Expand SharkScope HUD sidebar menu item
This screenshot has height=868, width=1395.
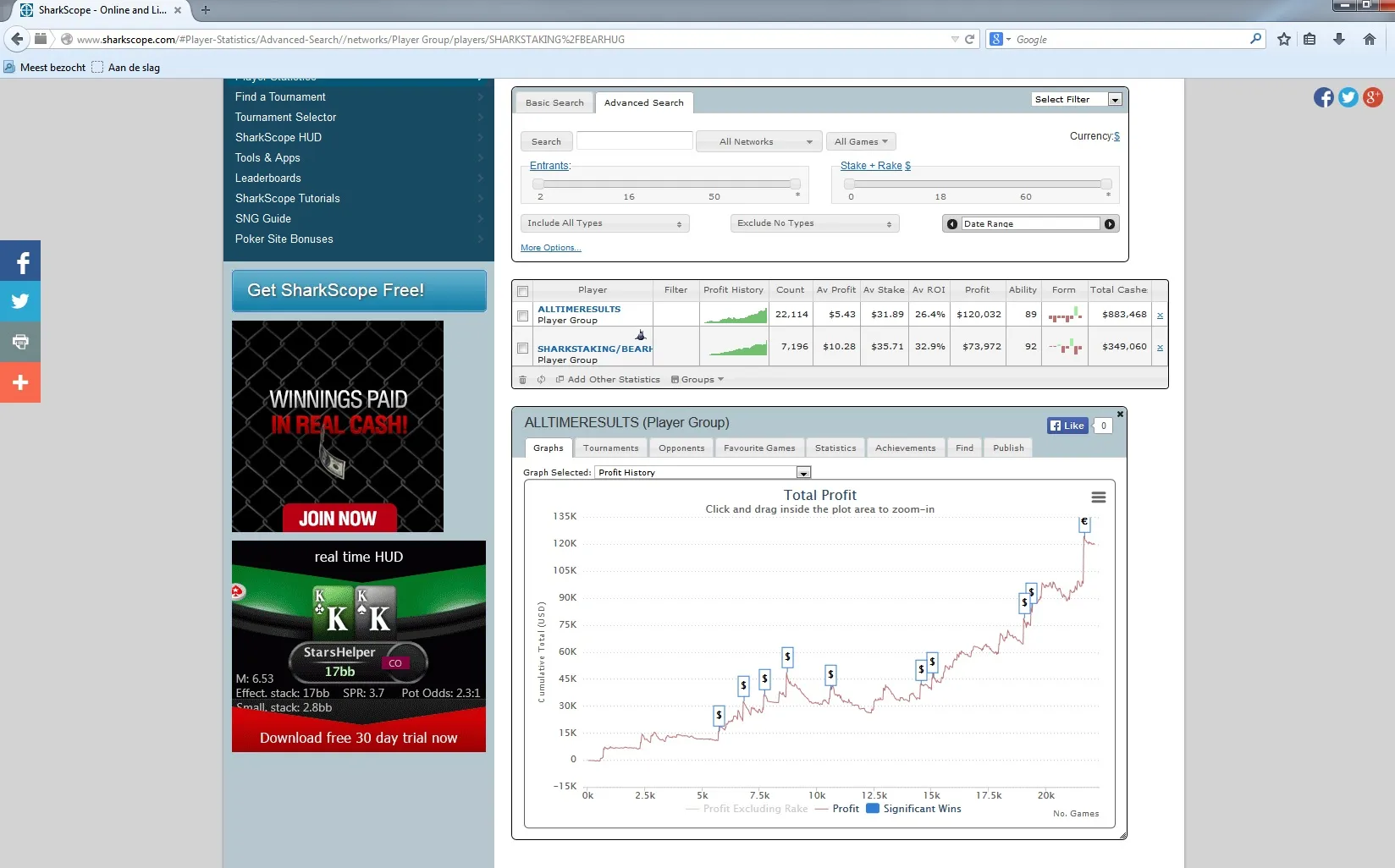pyautogui.click(x=359, y=137)
